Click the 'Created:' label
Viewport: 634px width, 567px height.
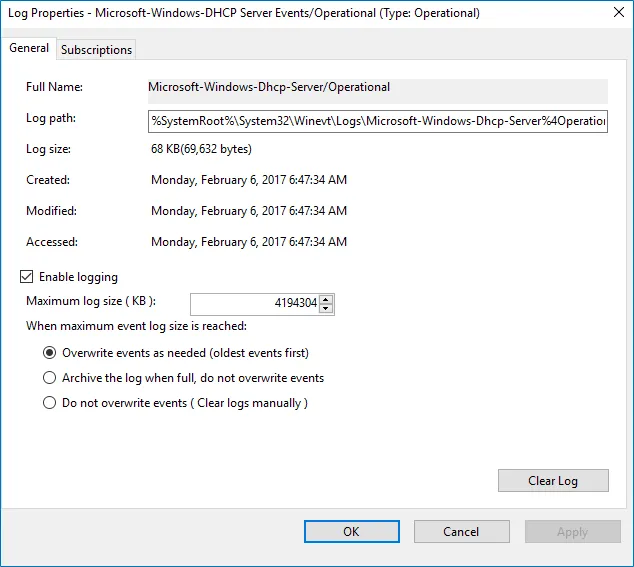click(x=48, y=180)
